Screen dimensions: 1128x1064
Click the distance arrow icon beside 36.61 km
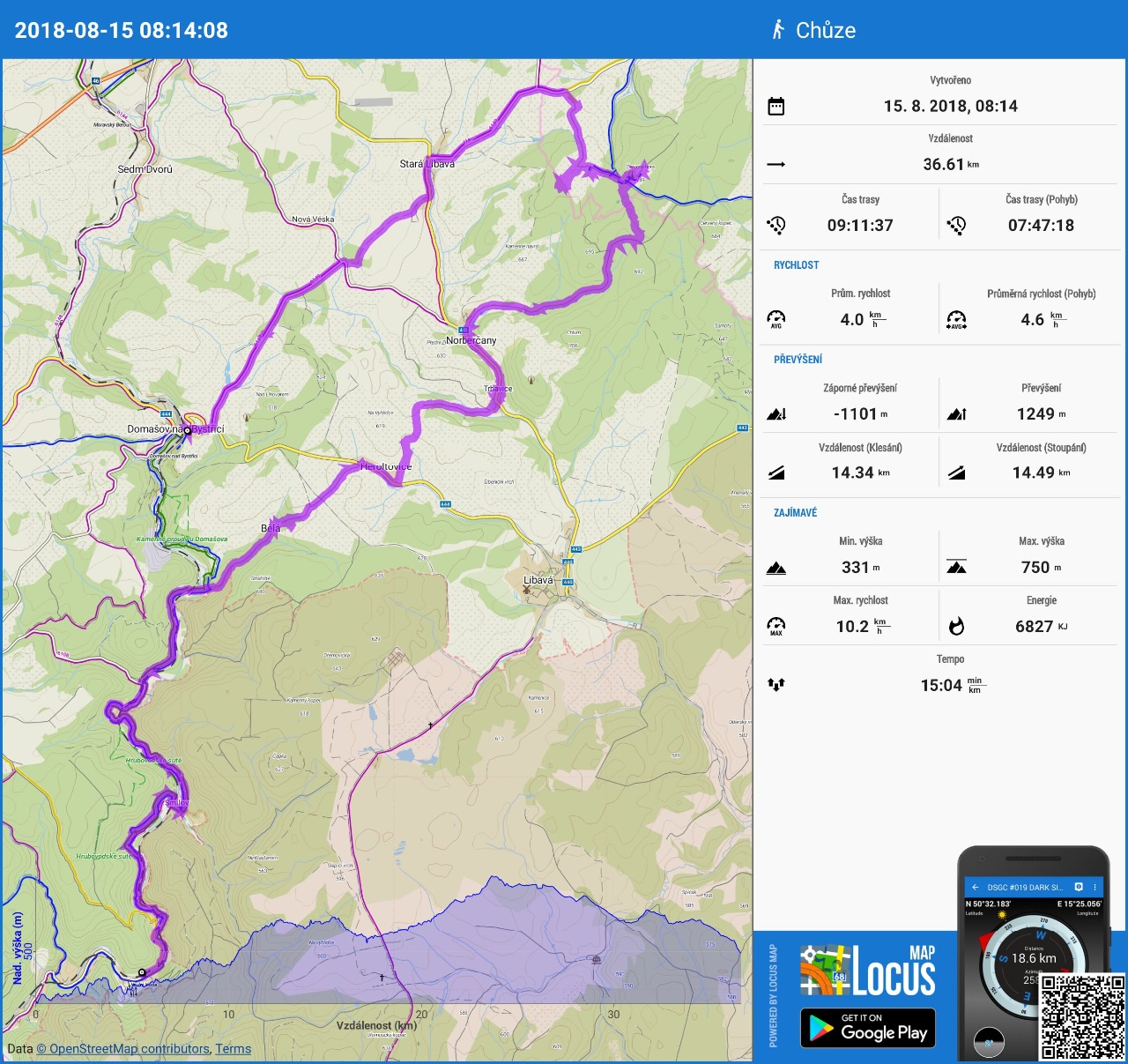[775, 165]
